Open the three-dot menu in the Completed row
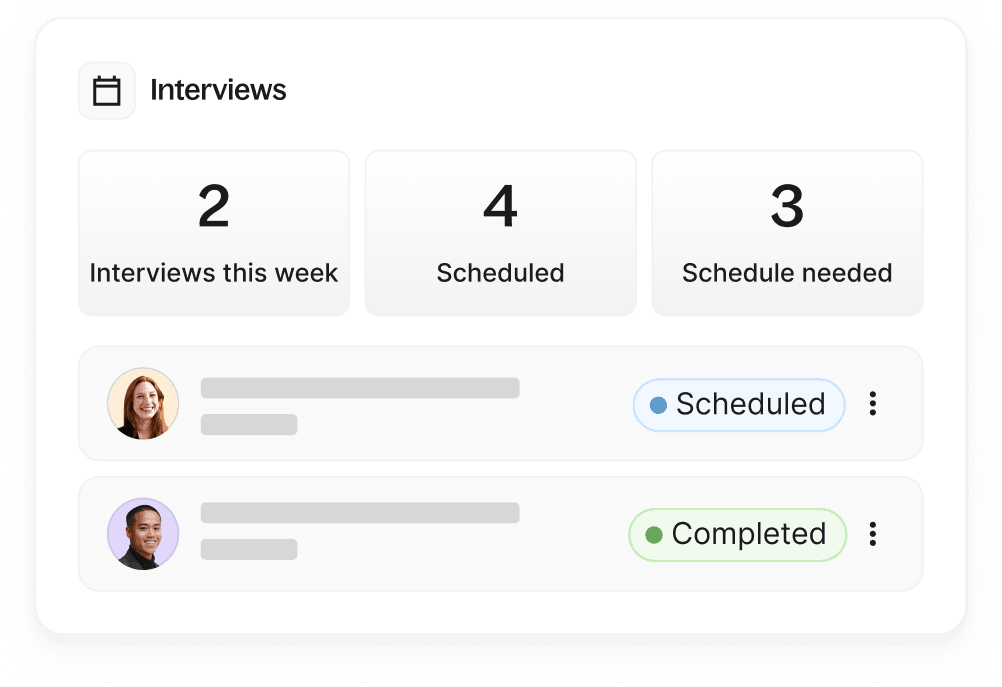This screenshot has width=1002, height=687. 873,534
